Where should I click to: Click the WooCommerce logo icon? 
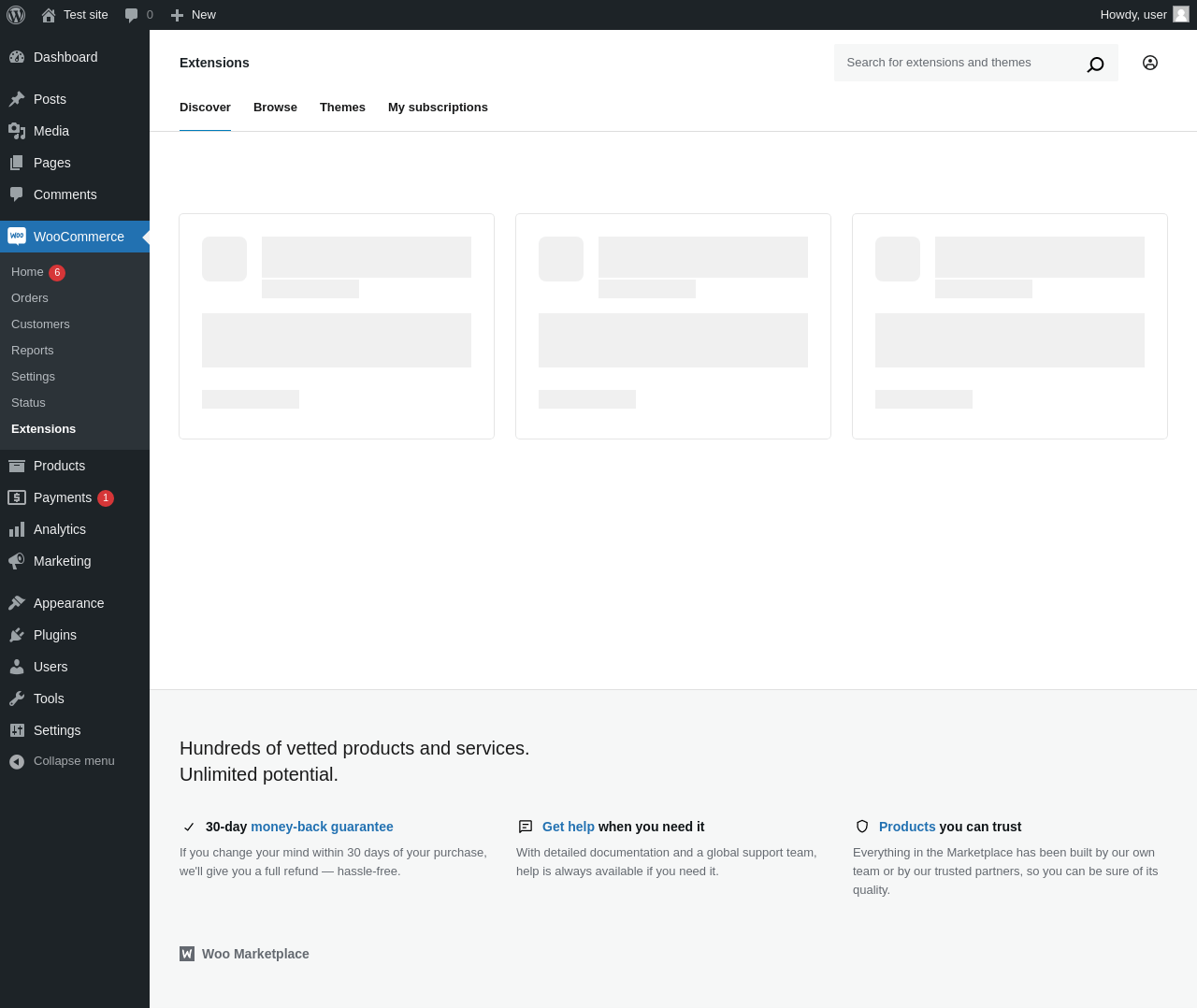tap(17, 237)
